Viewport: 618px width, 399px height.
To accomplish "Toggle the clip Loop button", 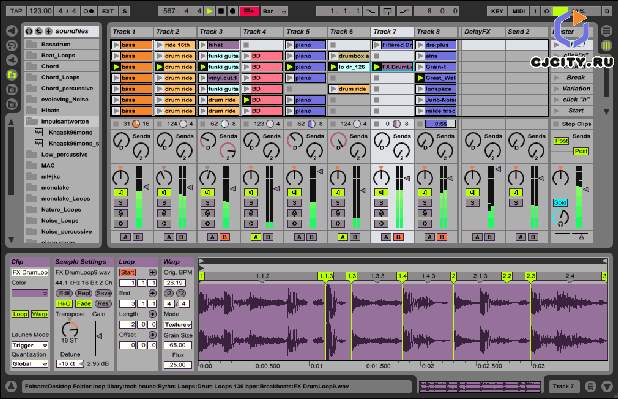I will pyautogui.click(x=20, y=314).
